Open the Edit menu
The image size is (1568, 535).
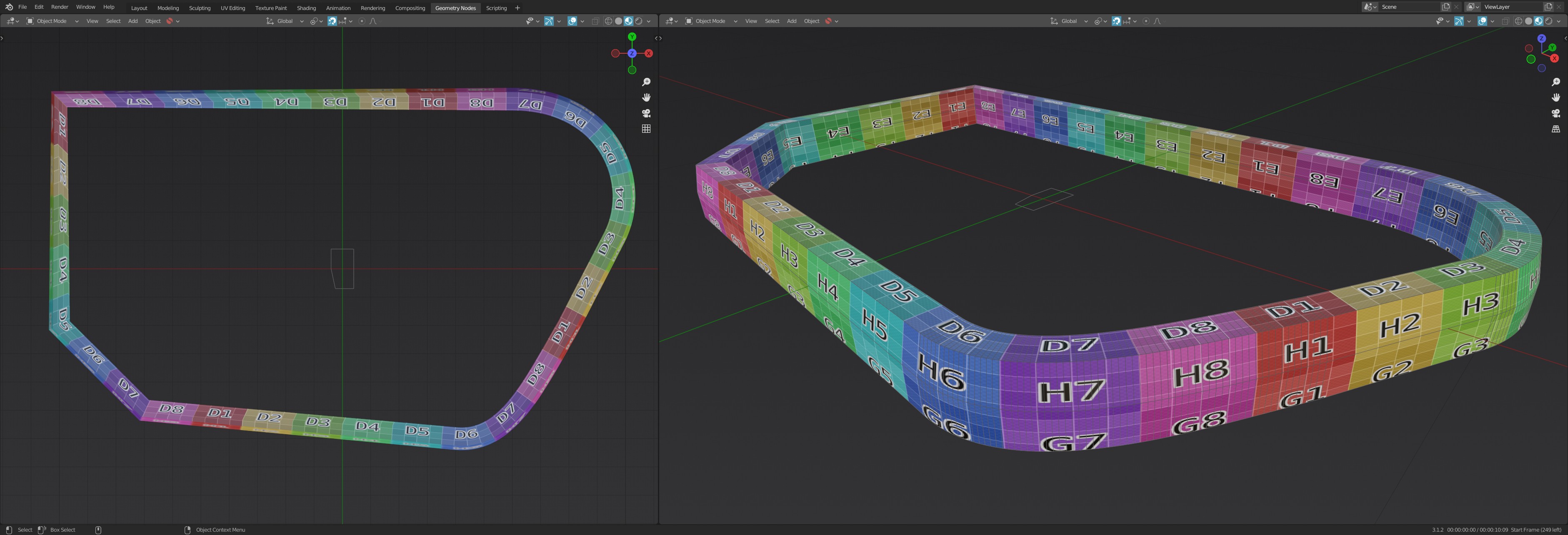[39, 7]
